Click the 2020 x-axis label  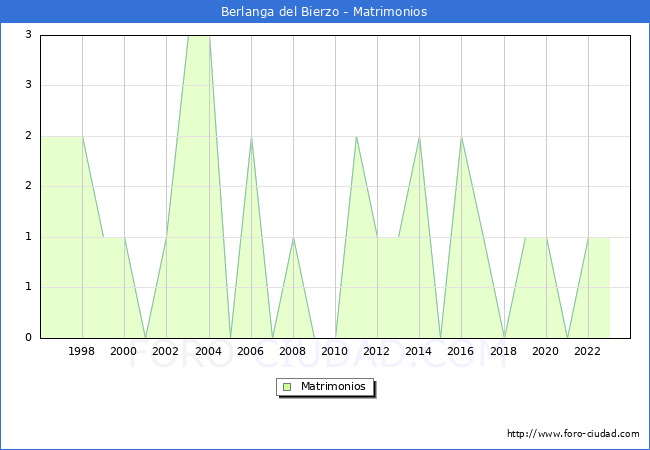(x=546, y=351)
